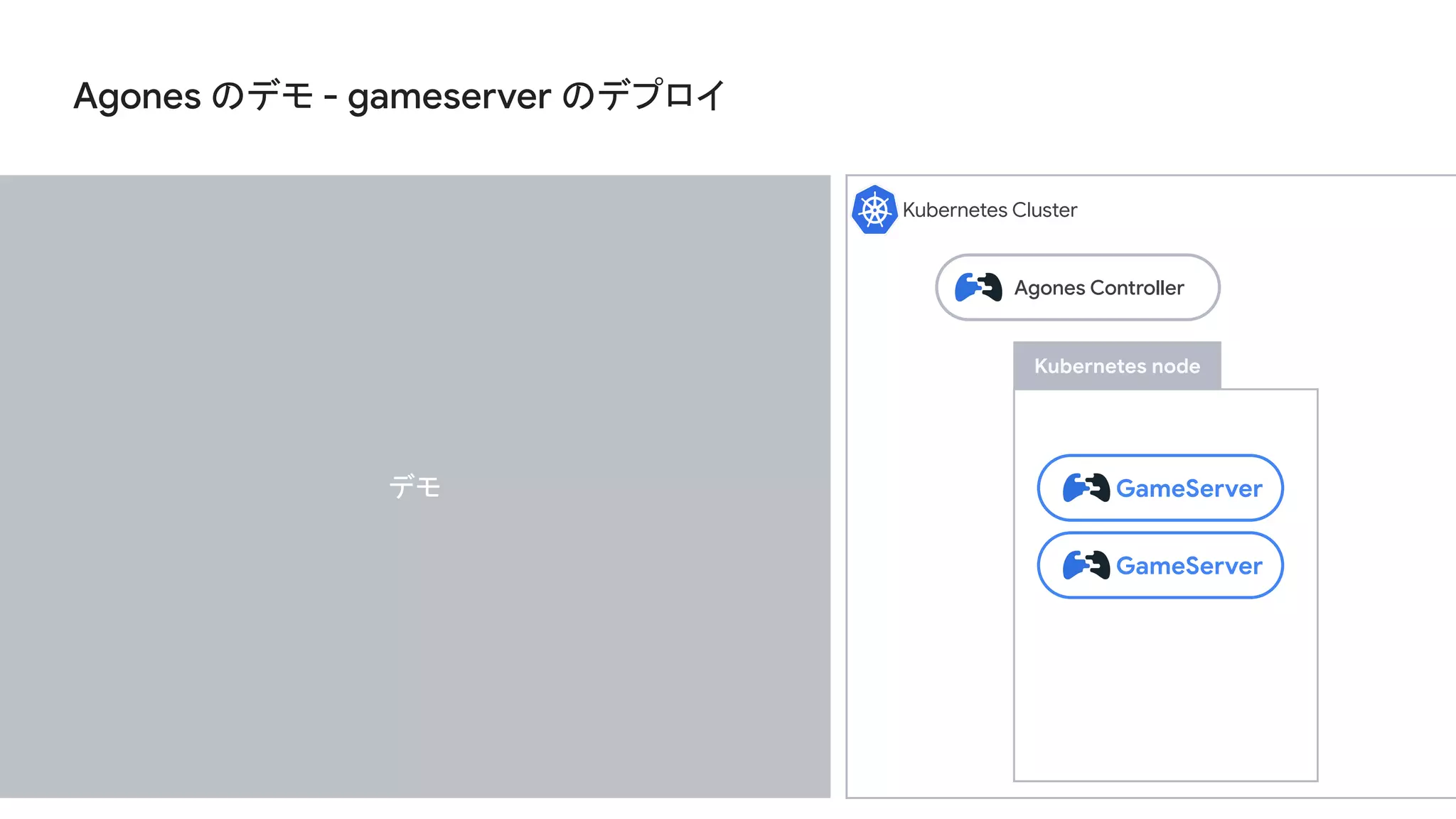The width and height of the screenshot is (1456, 819).
Task: Select the 'Kubernetes Cluster' label
Action: tap(990, 210)
